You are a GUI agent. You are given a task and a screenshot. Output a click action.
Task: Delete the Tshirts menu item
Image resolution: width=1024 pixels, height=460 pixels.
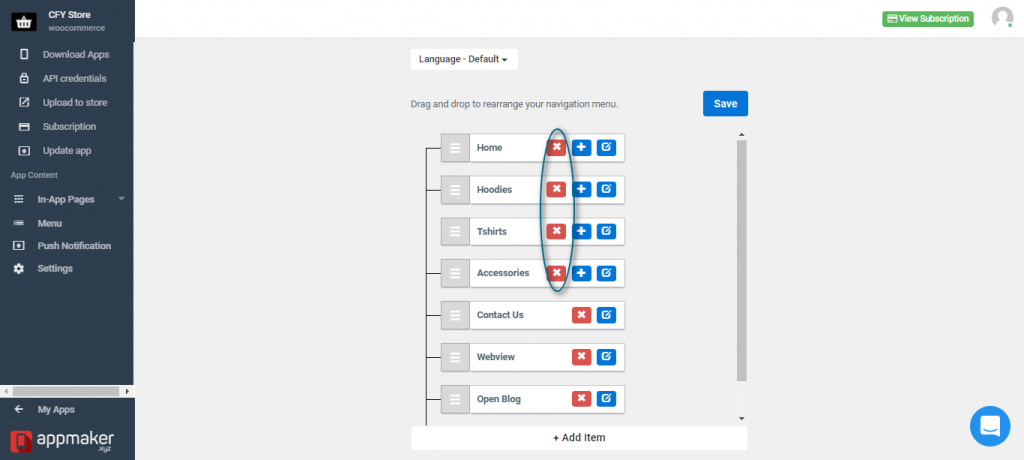tap(556, 231)
